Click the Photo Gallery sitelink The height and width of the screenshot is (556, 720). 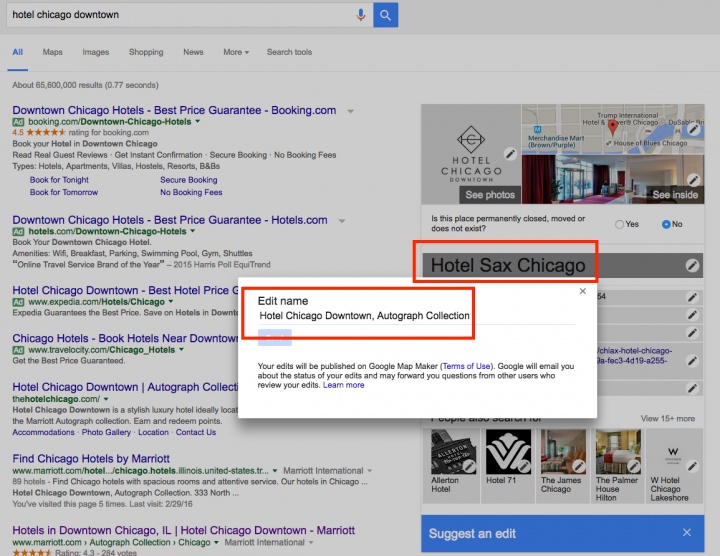106,432
